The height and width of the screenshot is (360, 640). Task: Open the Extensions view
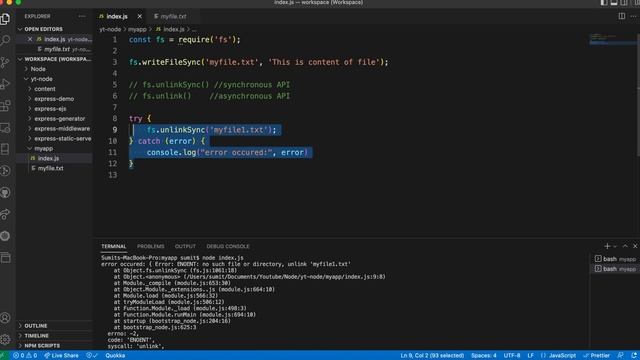(5, 106)
